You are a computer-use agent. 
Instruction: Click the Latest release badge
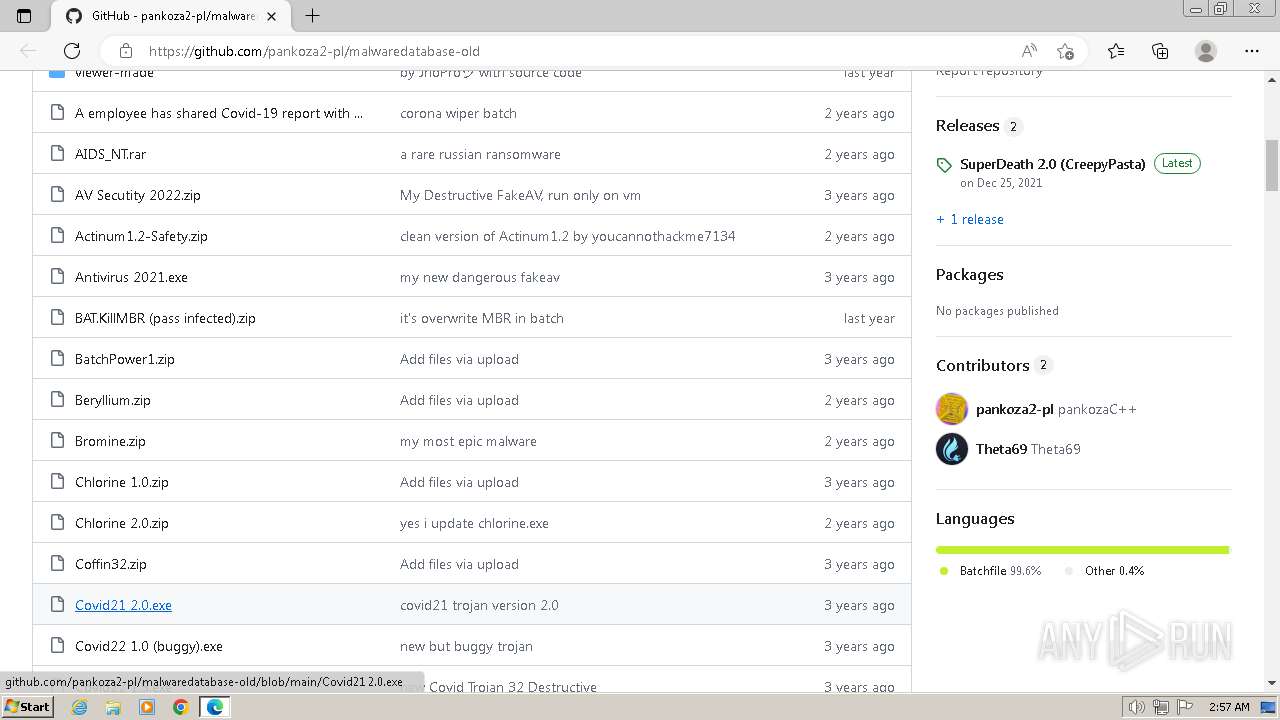[x=1177, y=163]
